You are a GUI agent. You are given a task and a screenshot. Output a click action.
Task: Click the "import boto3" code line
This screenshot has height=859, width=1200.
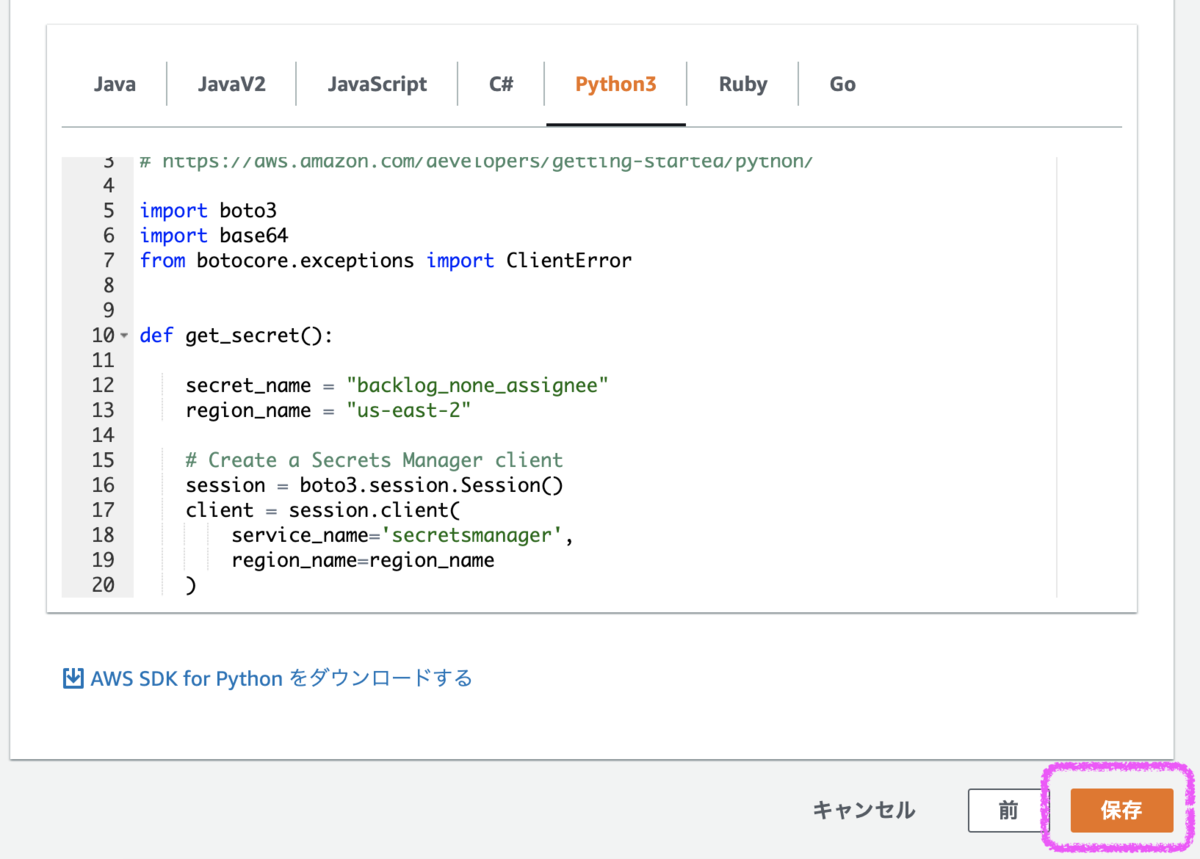point(208,211)
